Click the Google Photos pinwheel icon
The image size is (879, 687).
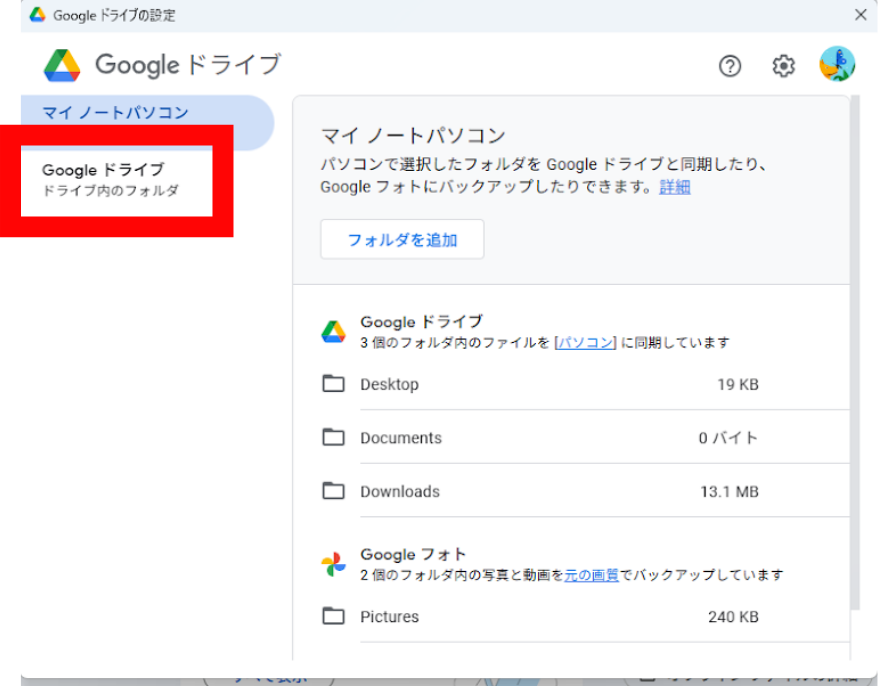[333, 564]
